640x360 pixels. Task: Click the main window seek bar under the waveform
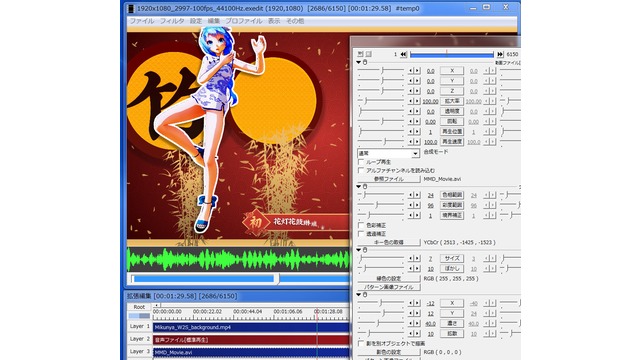click(x=240, y=279)
